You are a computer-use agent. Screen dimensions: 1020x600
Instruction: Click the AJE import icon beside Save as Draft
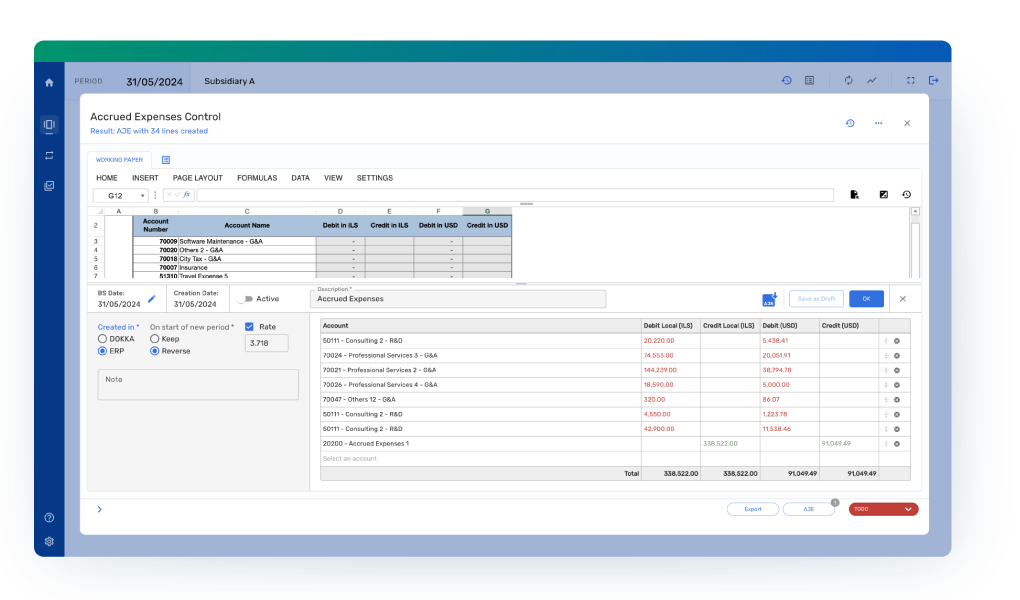coord(769,299)
